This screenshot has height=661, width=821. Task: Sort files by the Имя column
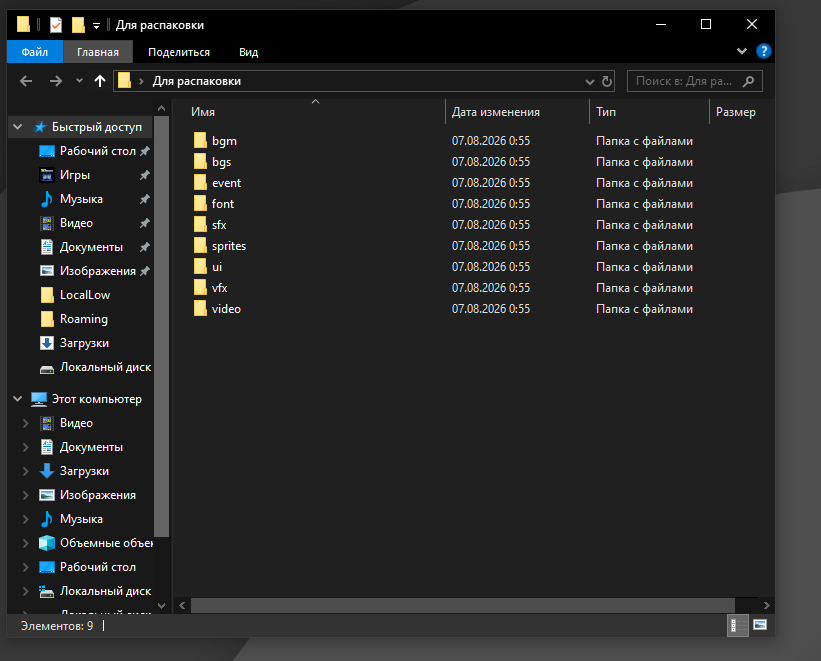(314, 112)
